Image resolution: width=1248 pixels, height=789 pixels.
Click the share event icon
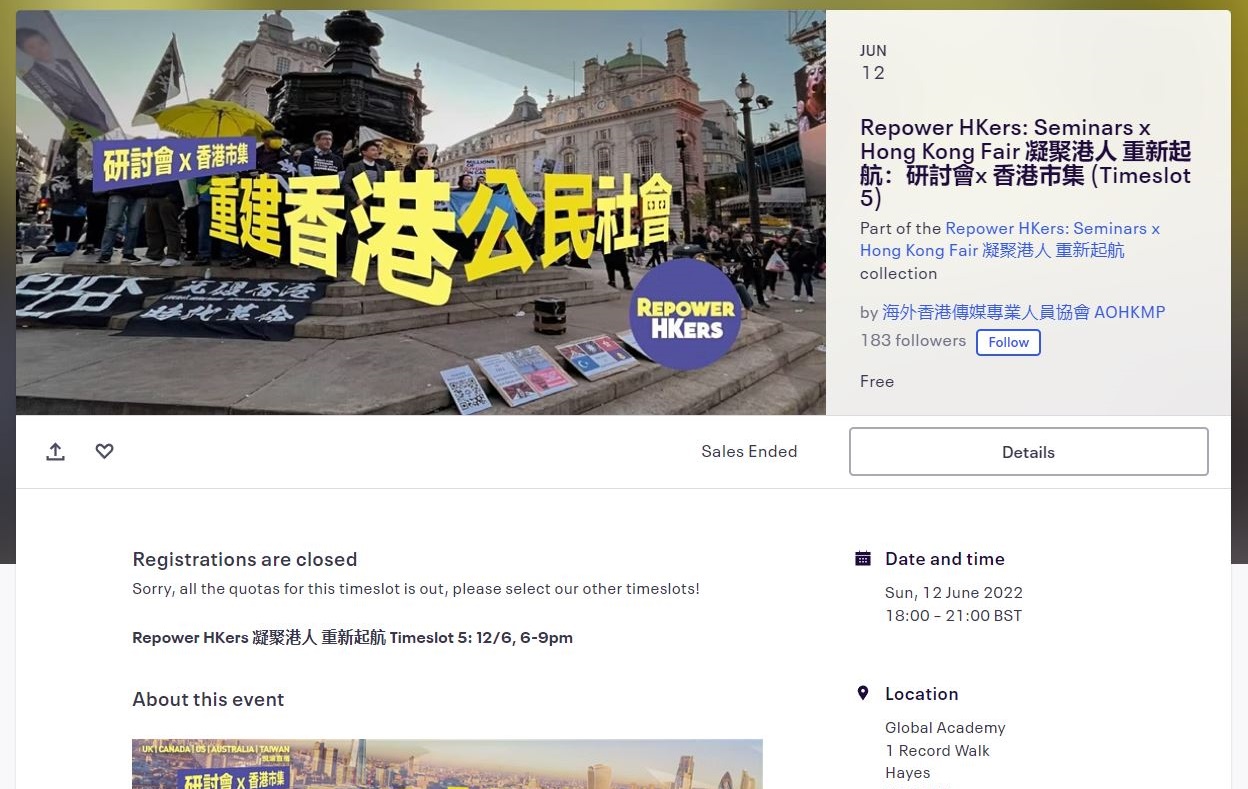56,452
